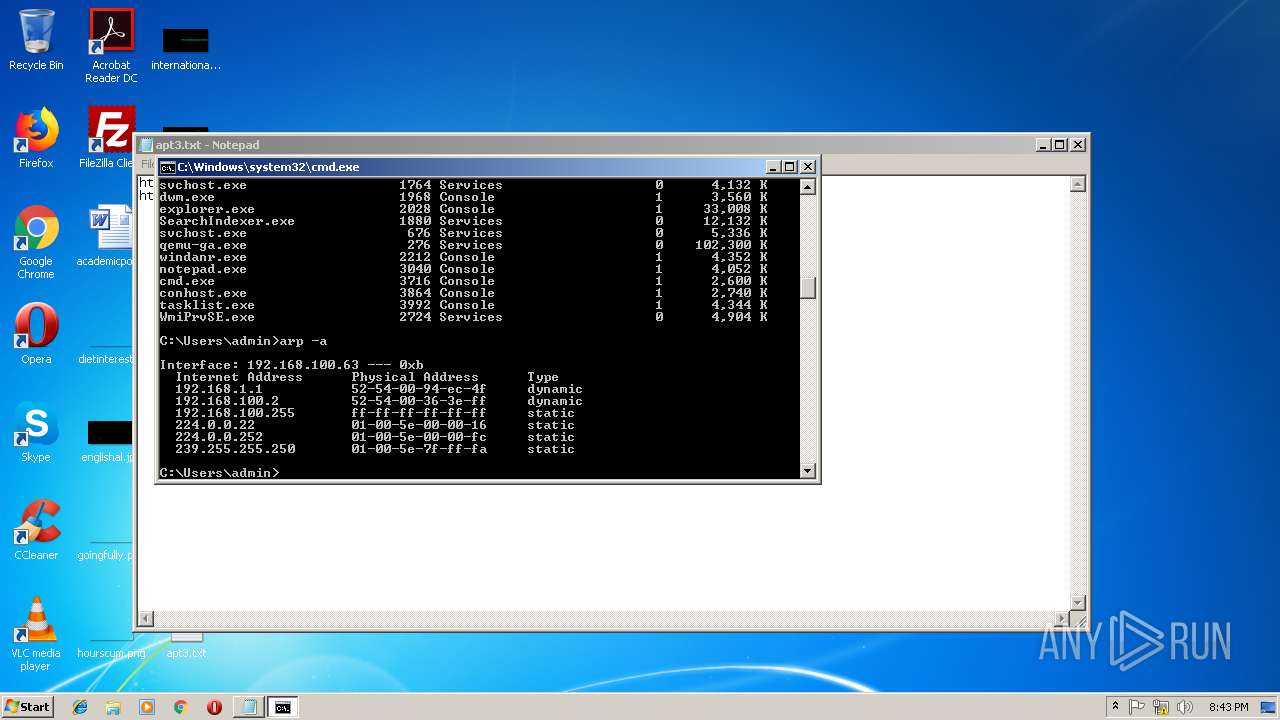1280x720 pixels.
Task: Click the cmd window scrollbar thumb
Action: click(x=808, y=287)
